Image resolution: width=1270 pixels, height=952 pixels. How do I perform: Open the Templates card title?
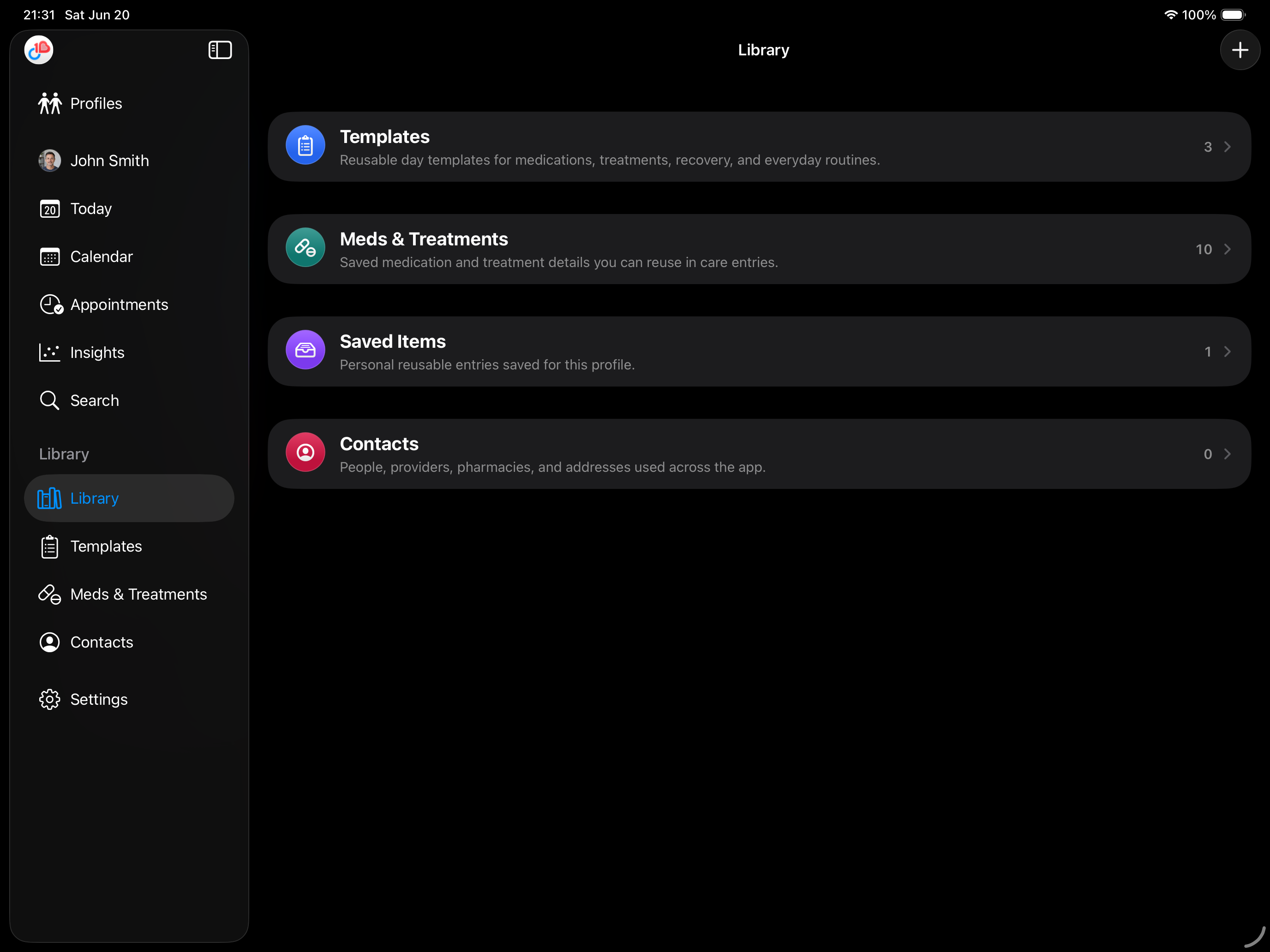(x=385, y=137)
